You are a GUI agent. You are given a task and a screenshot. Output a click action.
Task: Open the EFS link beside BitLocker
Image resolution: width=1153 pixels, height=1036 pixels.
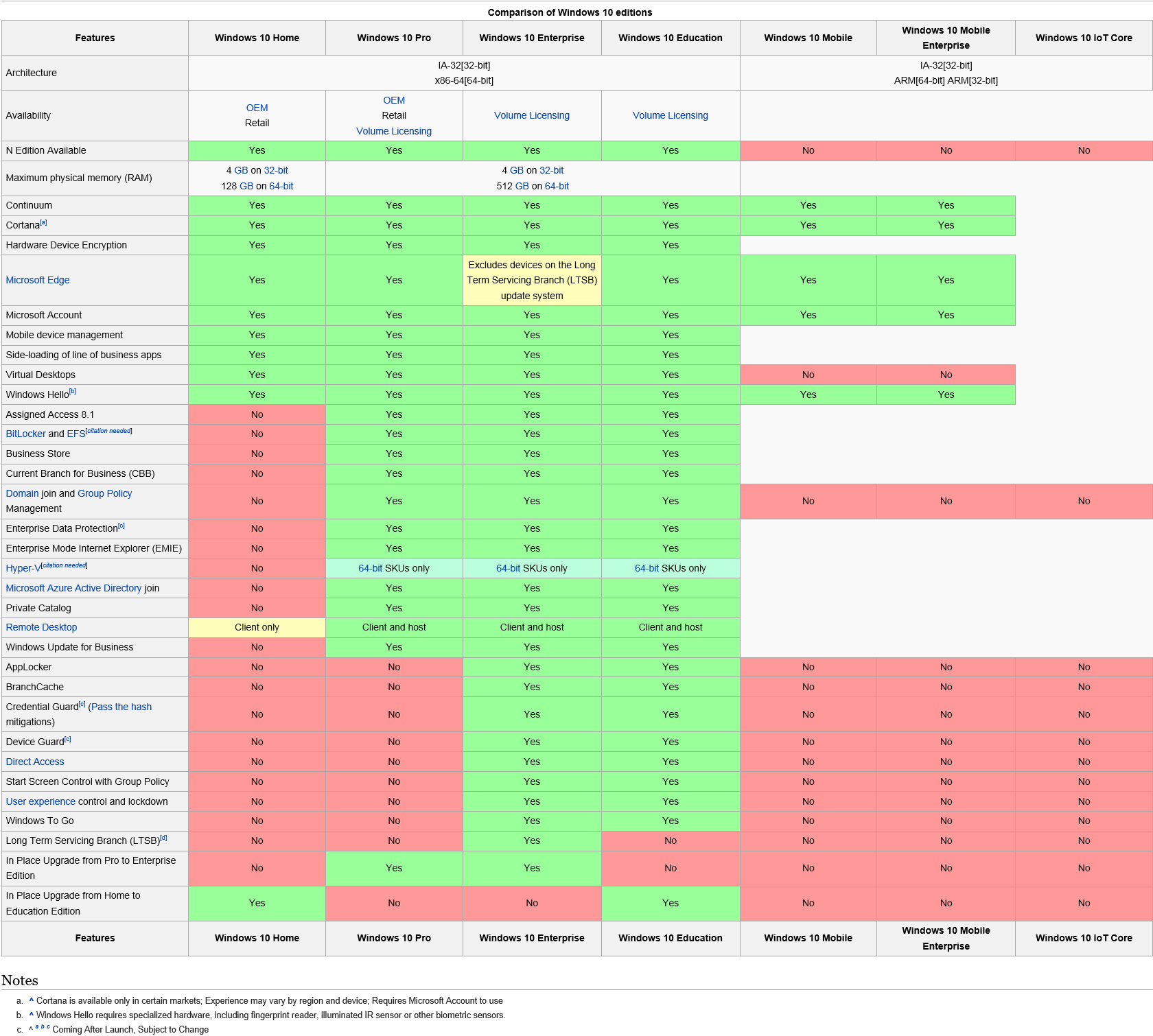(76, 434)
